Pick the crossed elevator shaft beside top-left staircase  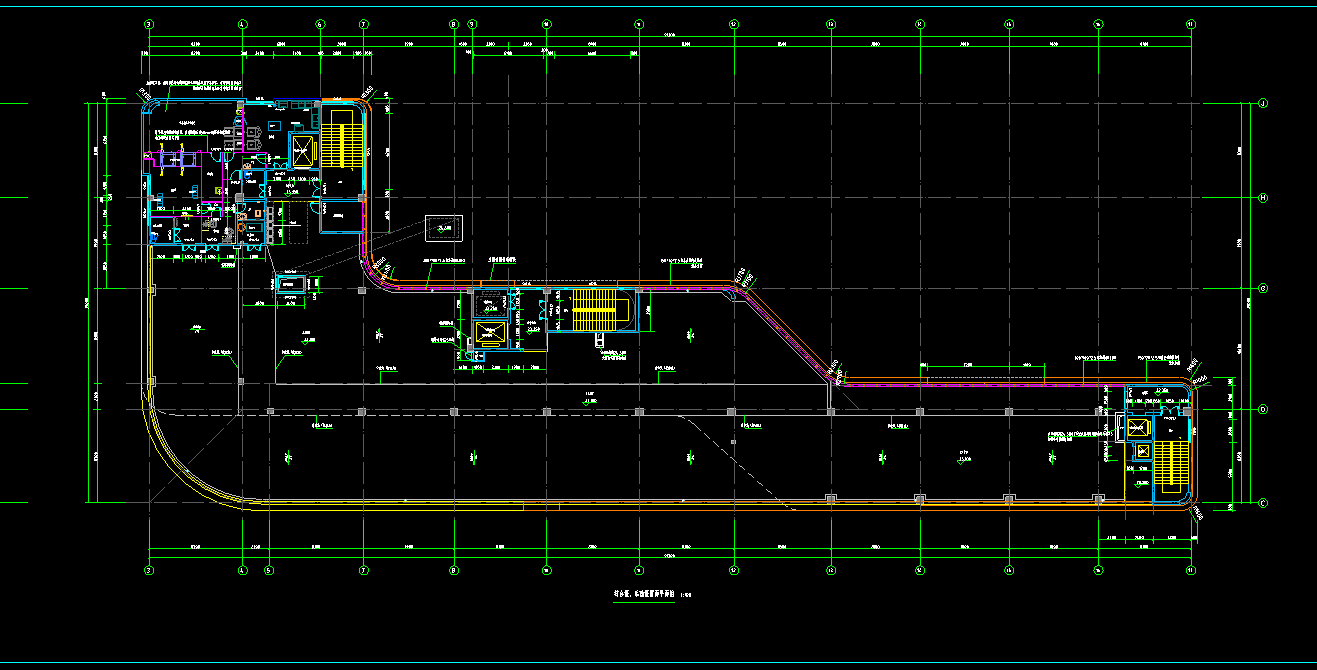point(301,151)
